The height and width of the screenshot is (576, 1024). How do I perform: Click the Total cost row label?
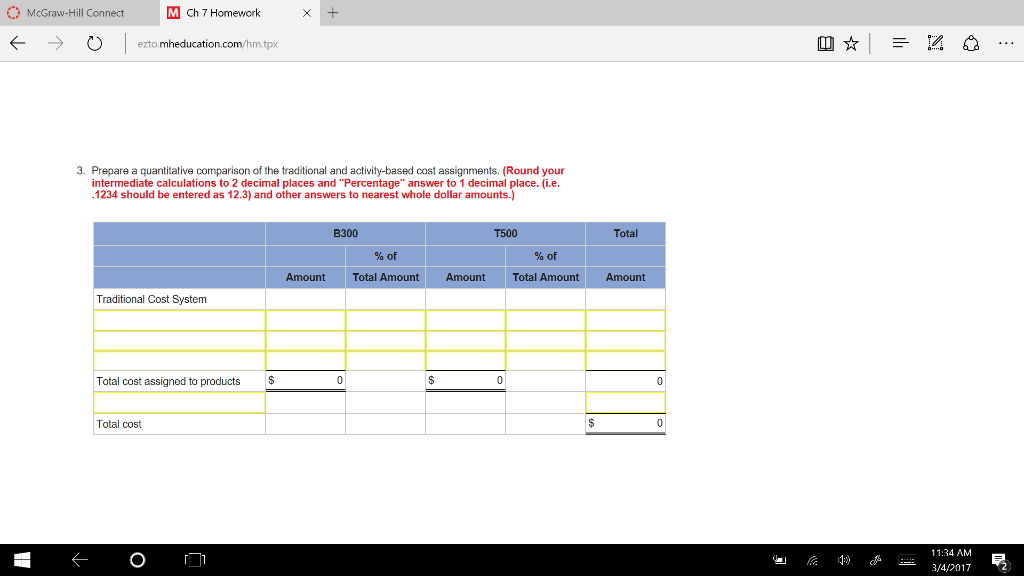click(119, 424)
